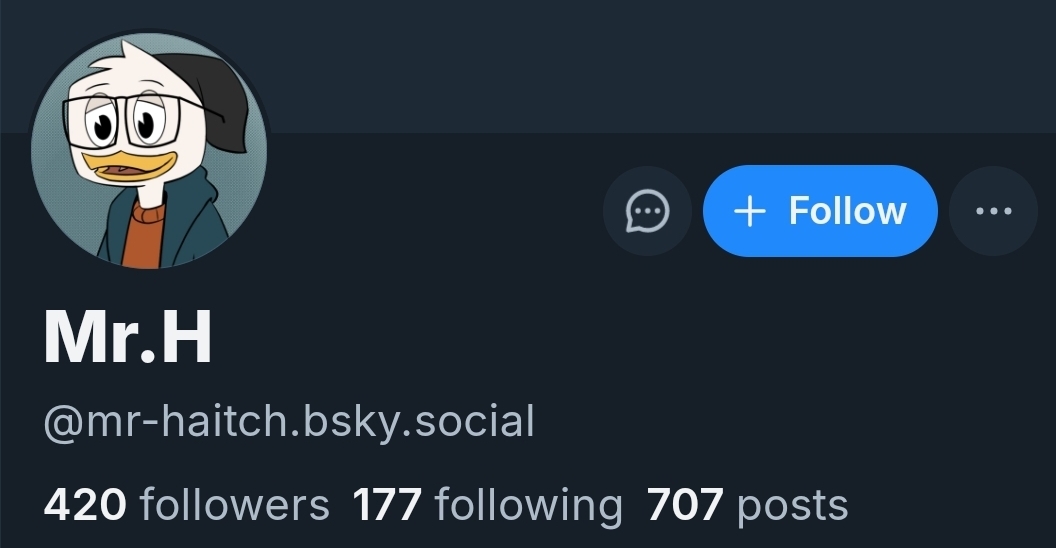Viewport: 1056px width, 548px height.
Task: Click the 707 posts count
Action: click(x=747, y=506)
